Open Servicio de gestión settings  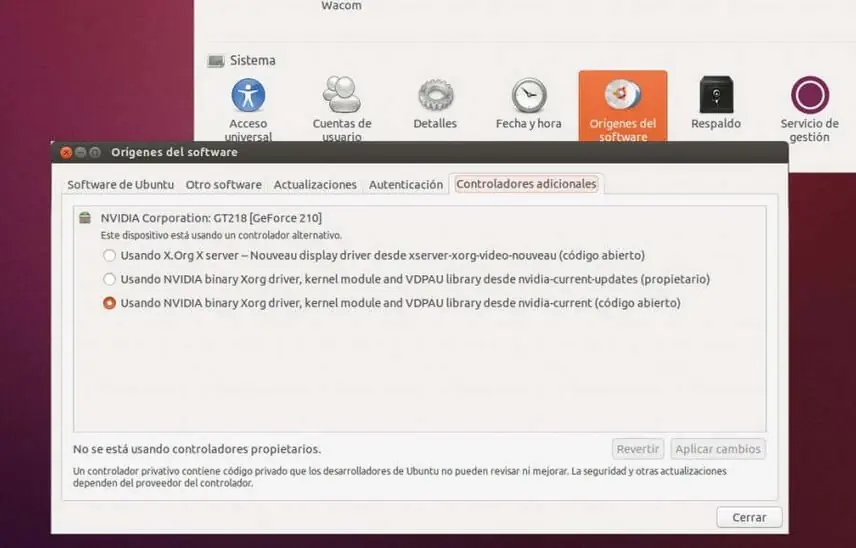click(810, 109)
